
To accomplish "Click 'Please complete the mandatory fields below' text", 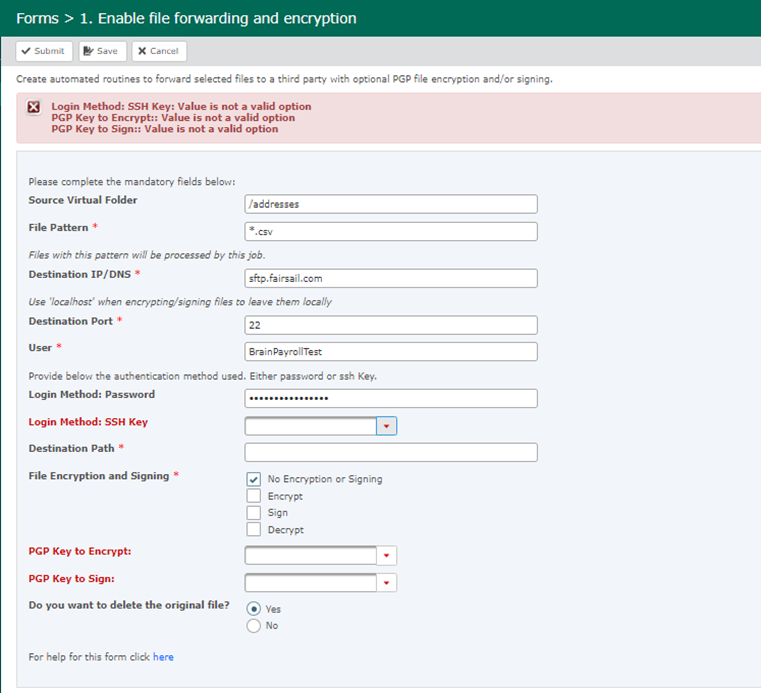I will tap(132, 182).
